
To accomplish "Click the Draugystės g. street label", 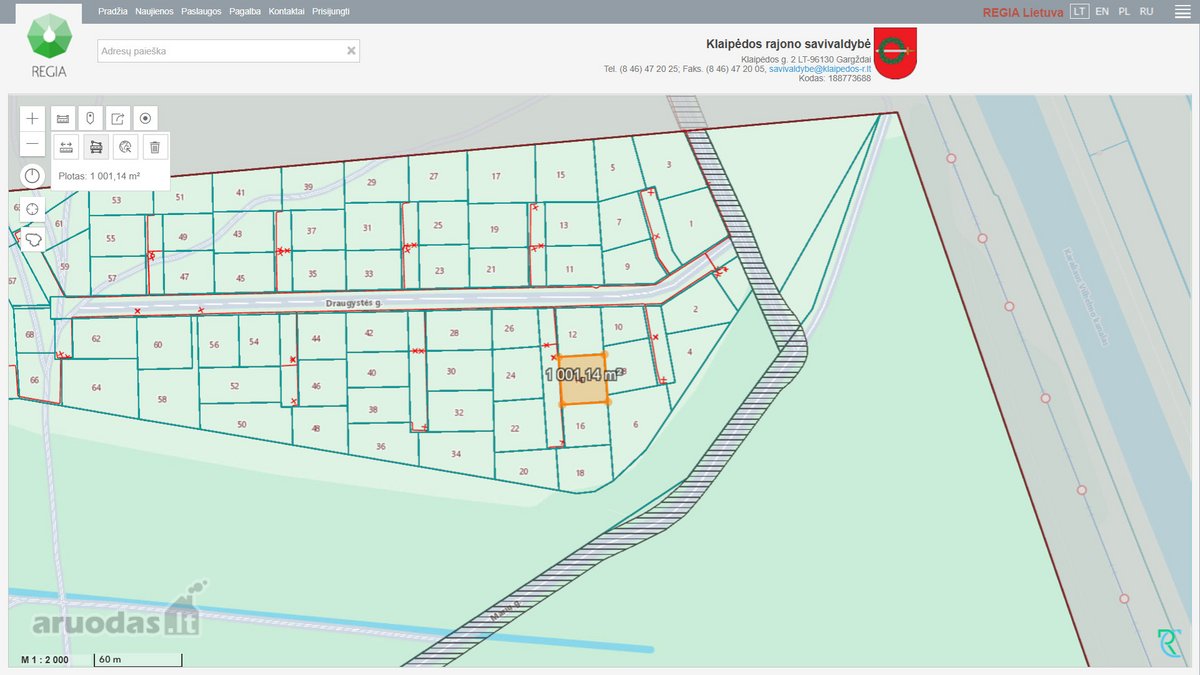I will (x=355, y=301).
